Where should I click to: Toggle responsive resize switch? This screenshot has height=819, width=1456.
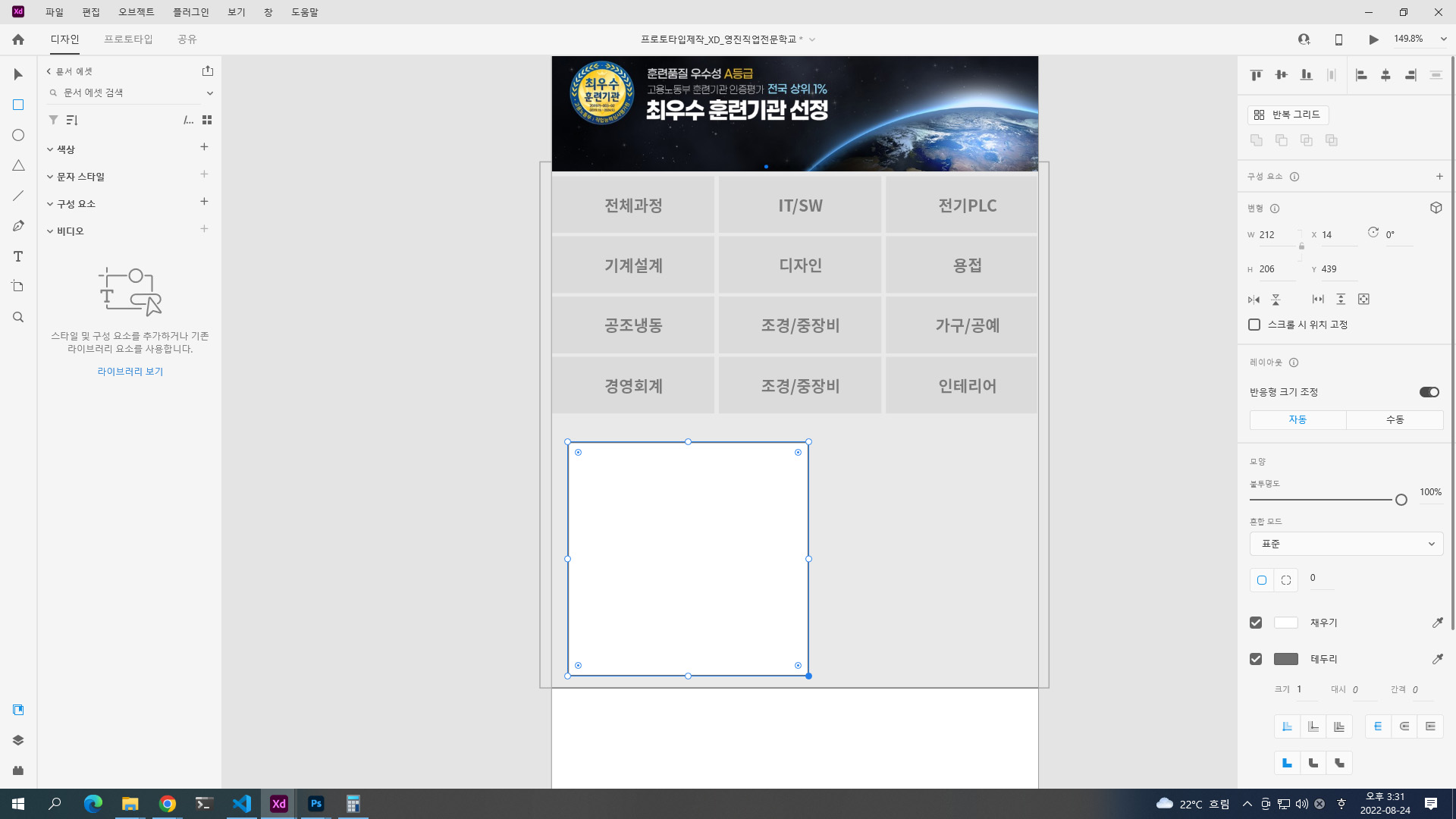(1429, 392)
